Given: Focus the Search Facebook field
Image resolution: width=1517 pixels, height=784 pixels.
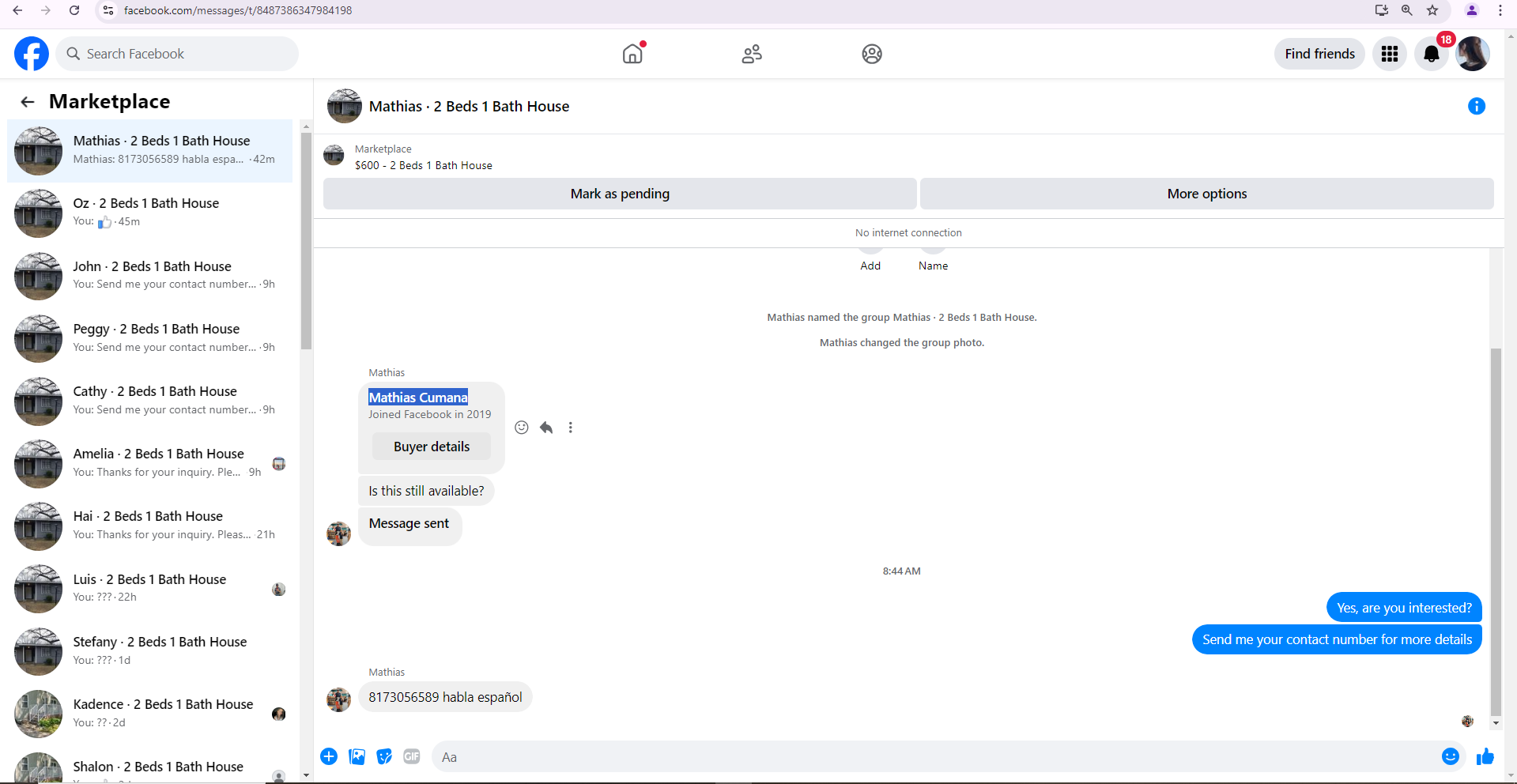Looking at the screenshot, I should pyautogui.click(x=177, y=54).
